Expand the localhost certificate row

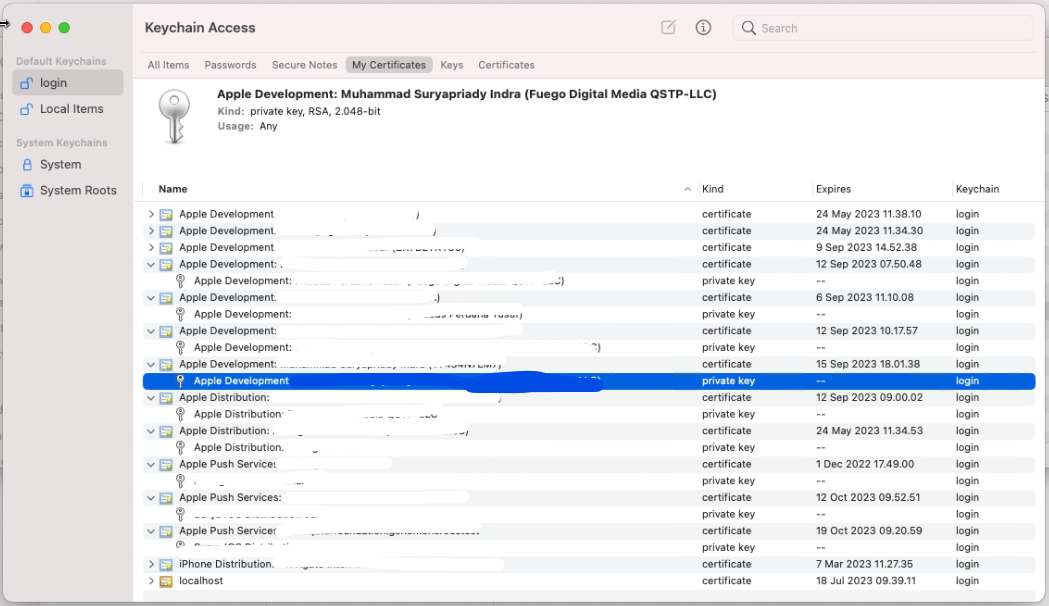[152, 581]
